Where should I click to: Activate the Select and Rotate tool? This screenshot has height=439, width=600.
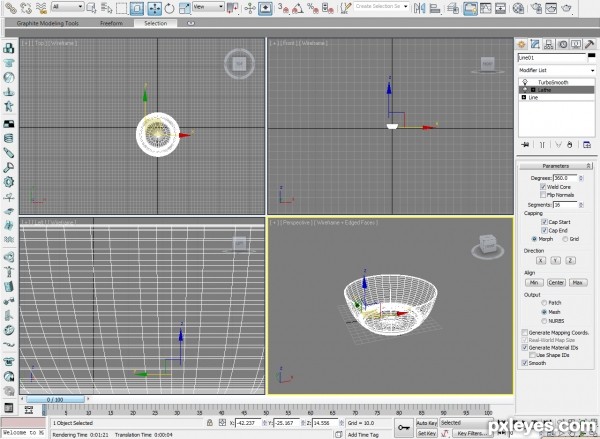coord(169,8)
